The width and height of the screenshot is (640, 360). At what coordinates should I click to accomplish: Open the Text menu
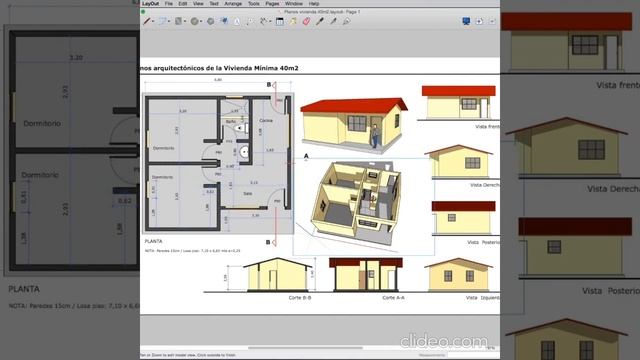point(214,4)
